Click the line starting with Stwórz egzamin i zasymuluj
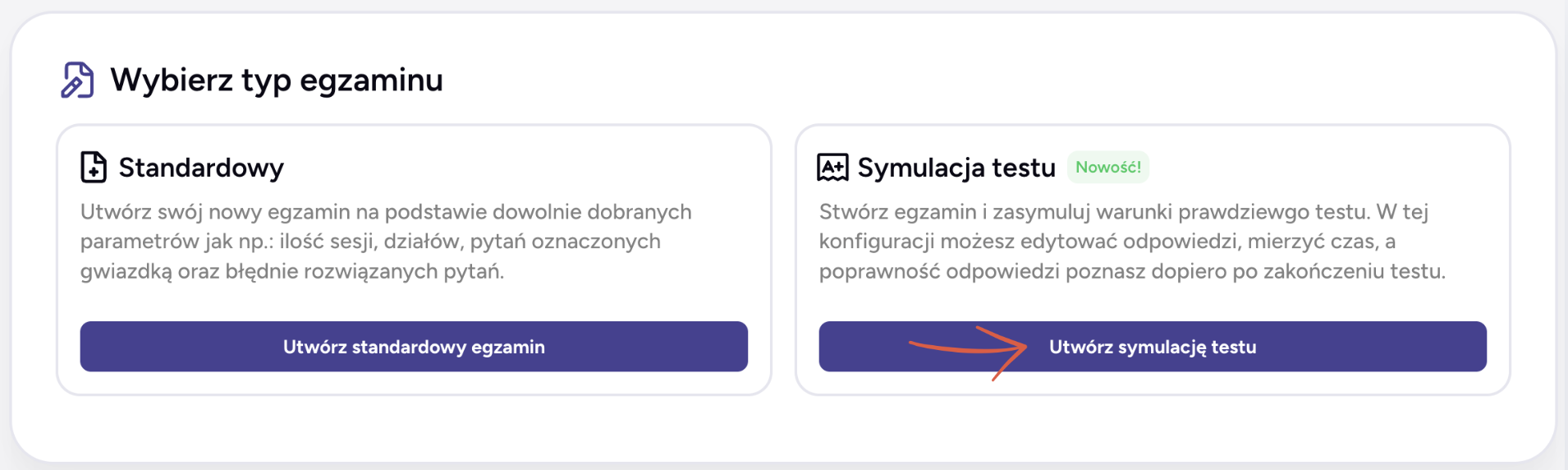The width and height of the screenshot is (1568, 470). [1123, 212]
